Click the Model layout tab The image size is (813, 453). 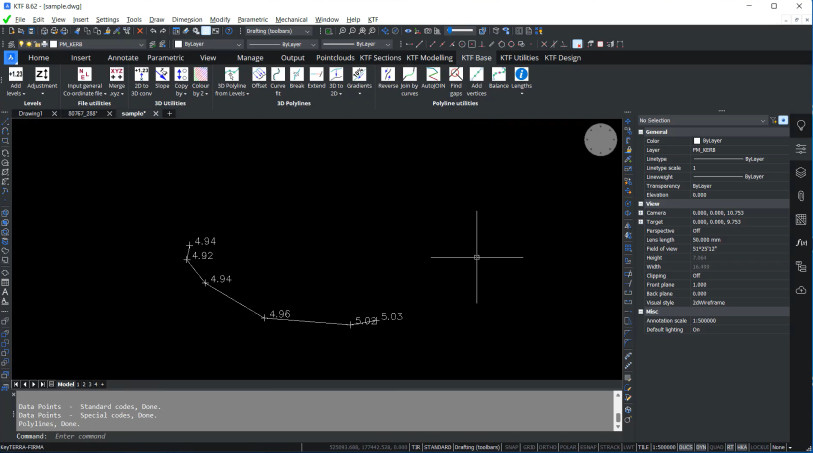pos(66,385)
